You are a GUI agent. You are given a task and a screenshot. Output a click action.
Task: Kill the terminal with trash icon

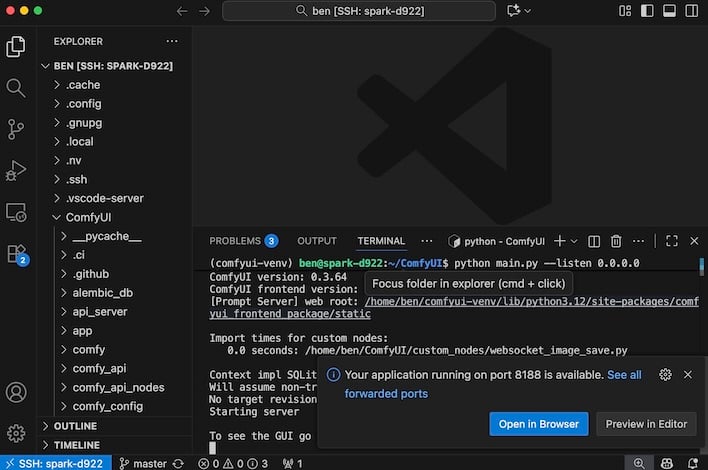coord(616,242)
